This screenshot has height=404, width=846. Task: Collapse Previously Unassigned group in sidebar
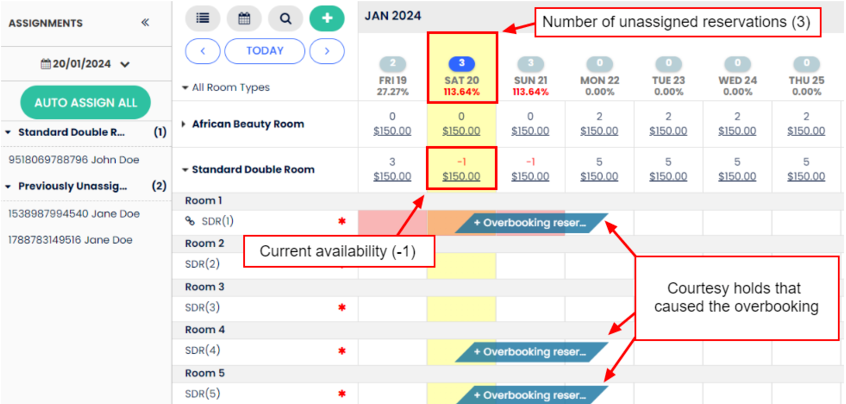point(9,186)
